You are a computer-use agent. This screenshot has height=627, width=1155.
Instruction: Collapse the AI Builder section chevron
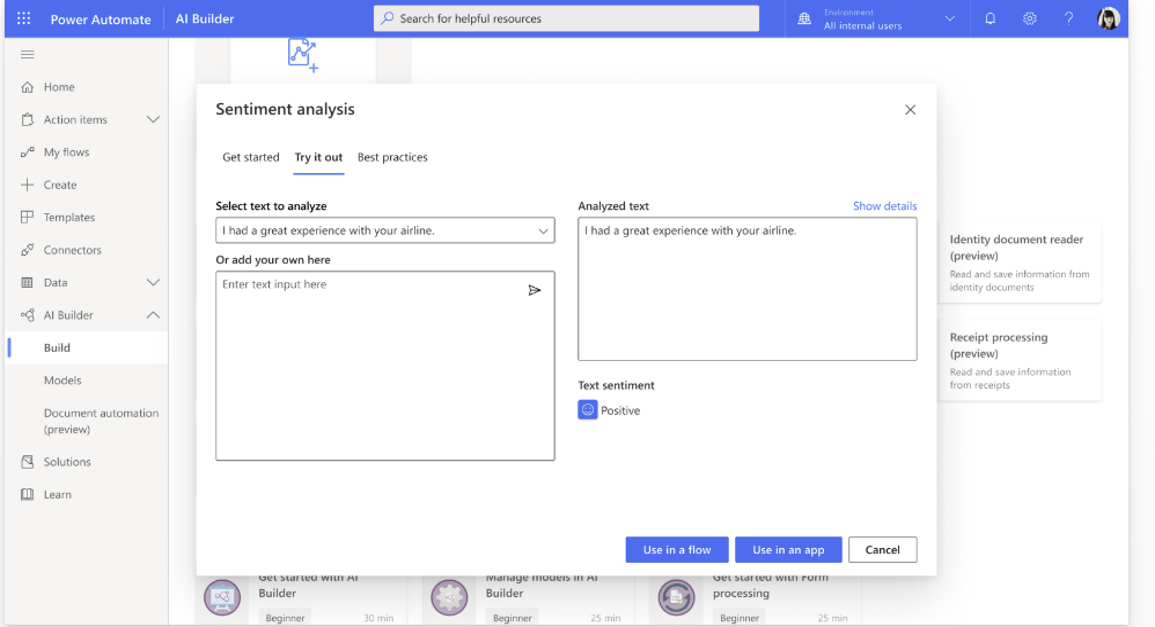[152, 315]
